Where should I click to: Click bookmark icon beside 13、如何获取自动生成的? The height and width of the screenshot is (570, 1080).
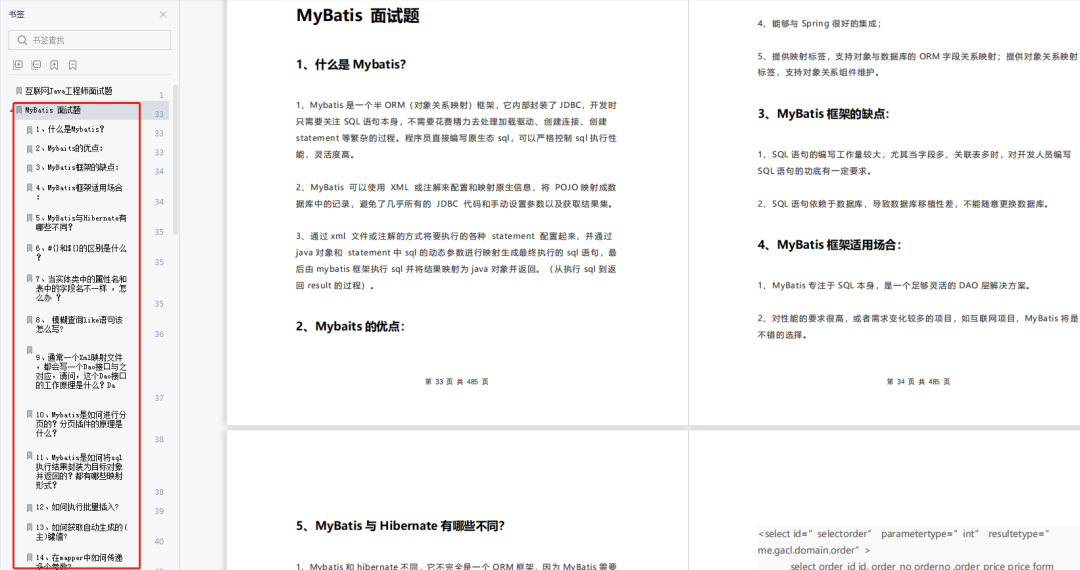30,527
